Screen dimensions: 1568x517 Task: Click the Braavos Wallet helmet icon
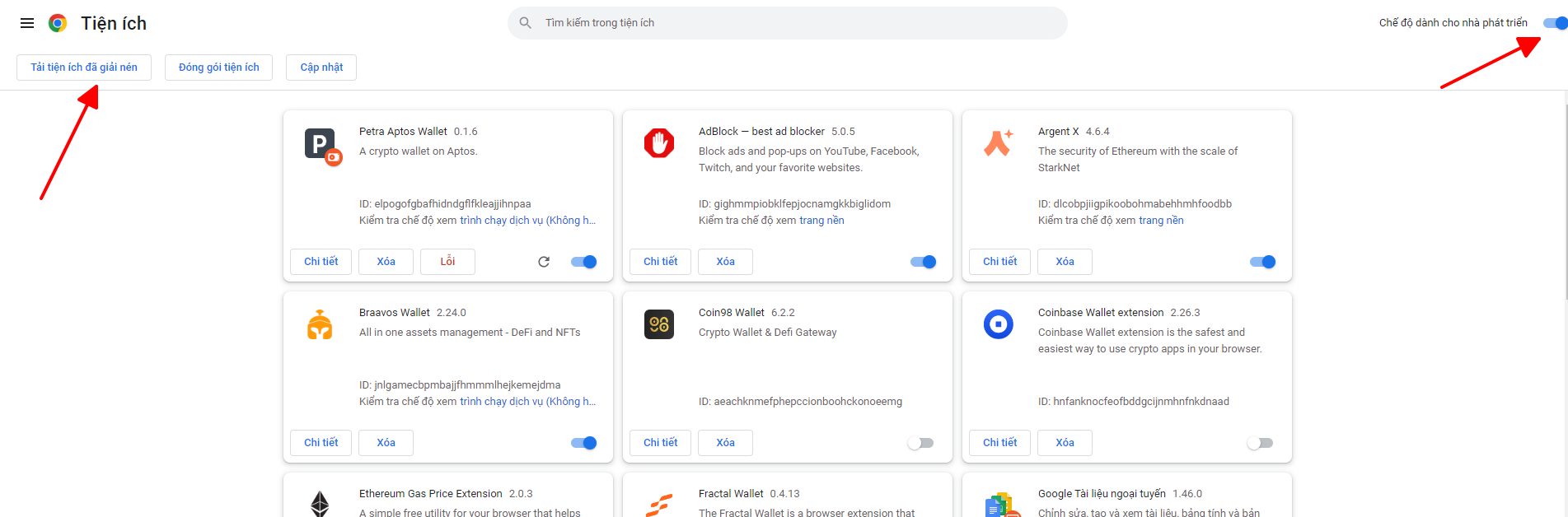(320, 325)
